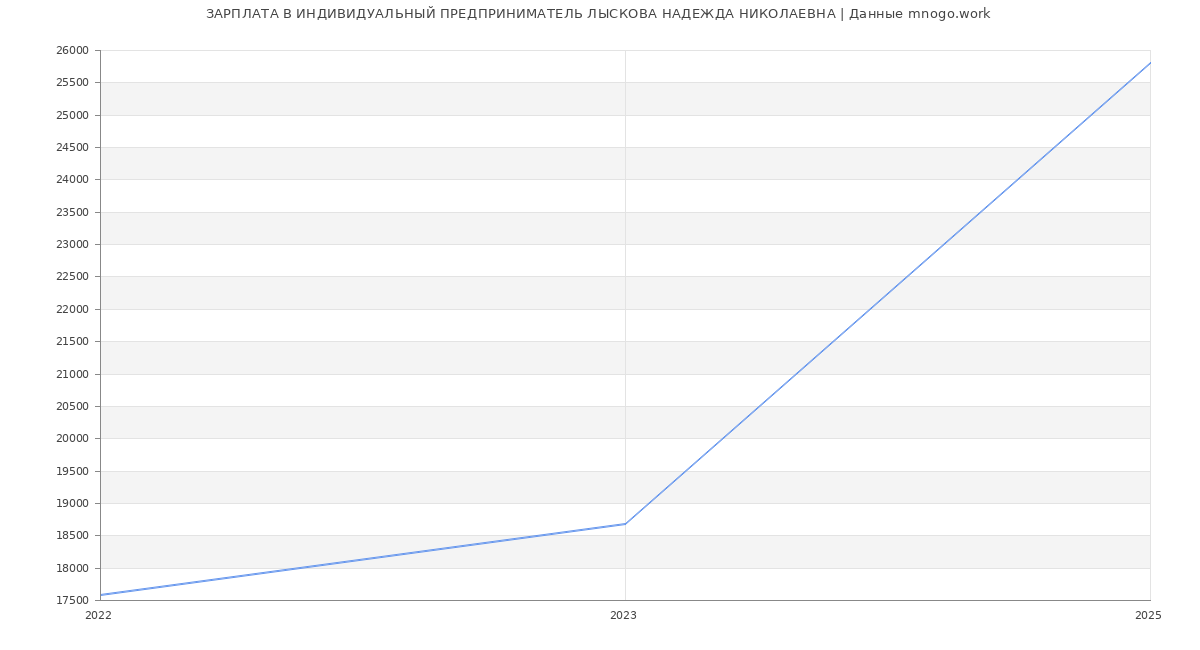This screenshot has width=1200, height=650.
Task: Click the 26000 y-axis label
Action: (72, 51)
